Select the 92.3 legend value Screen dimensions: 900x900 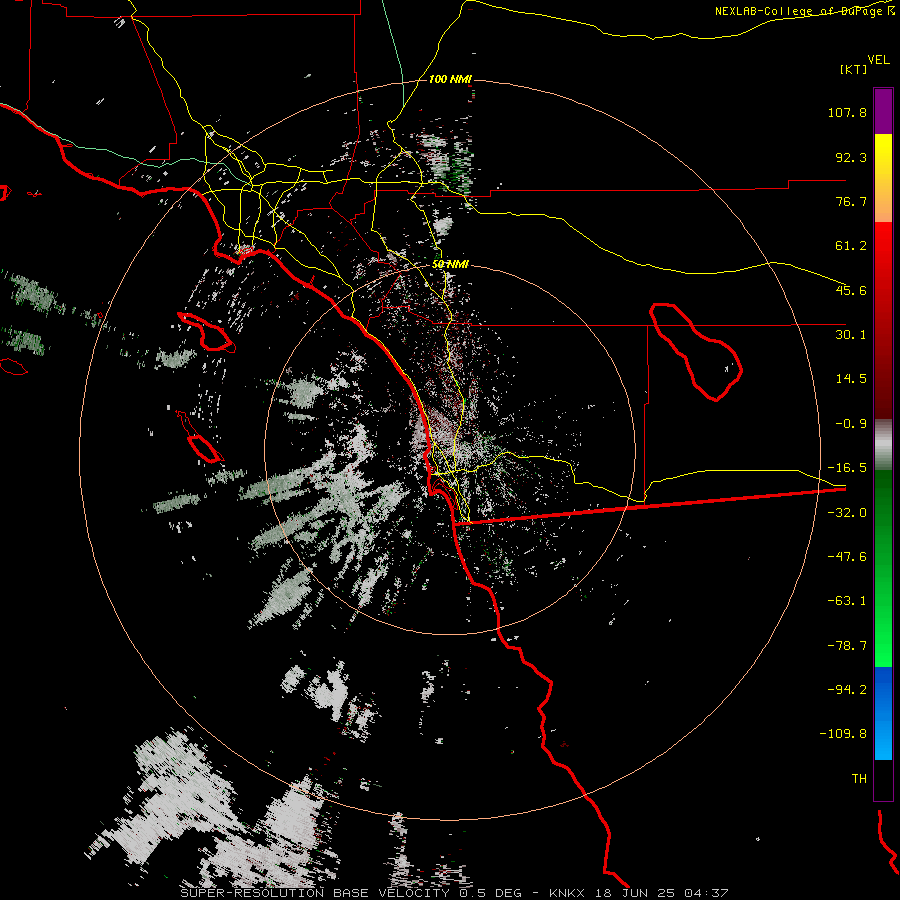(x=851, y=157)
